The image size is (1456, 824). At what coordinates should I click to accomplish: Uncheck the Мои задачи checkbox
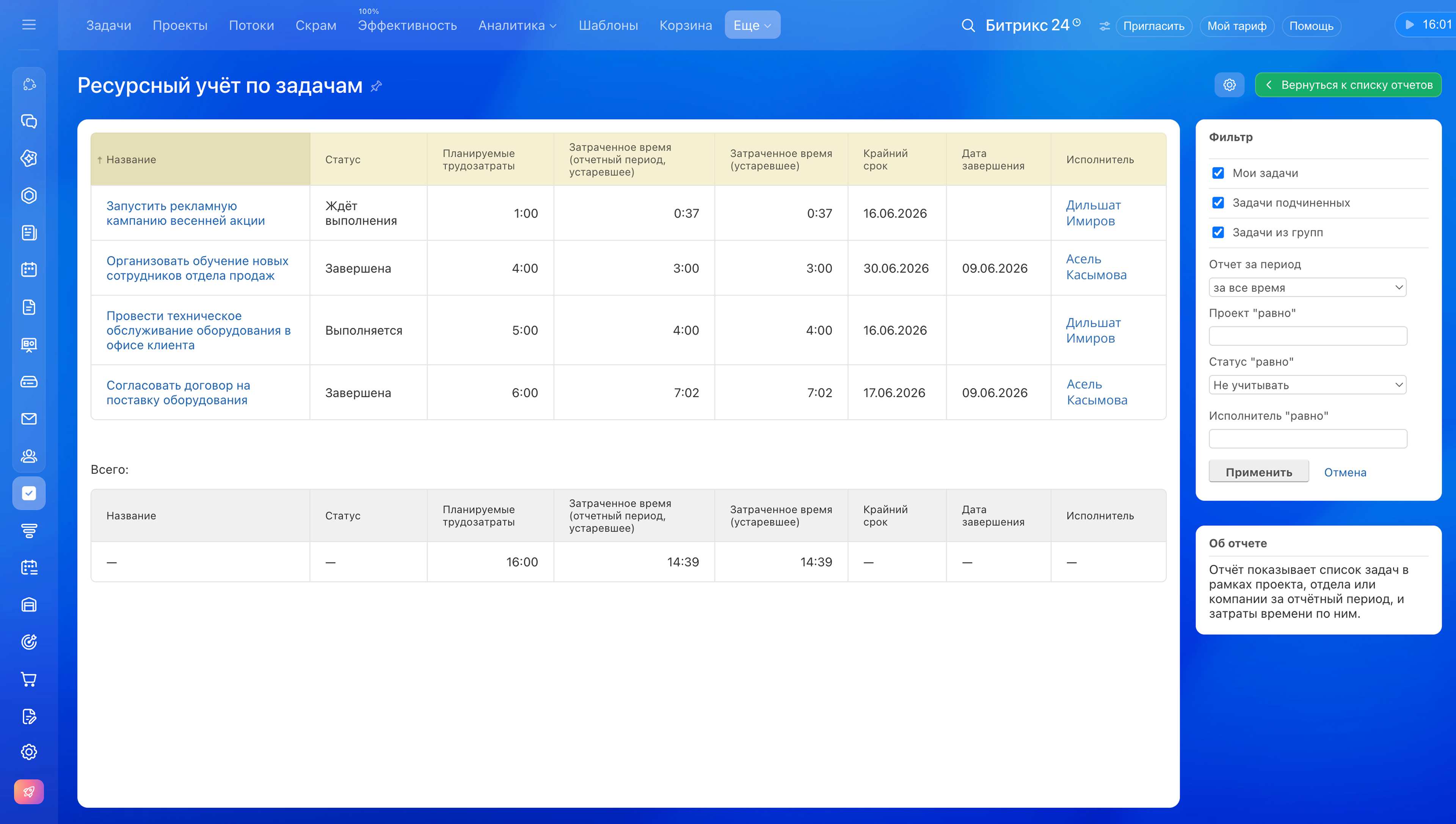[x=1218, y=173]
